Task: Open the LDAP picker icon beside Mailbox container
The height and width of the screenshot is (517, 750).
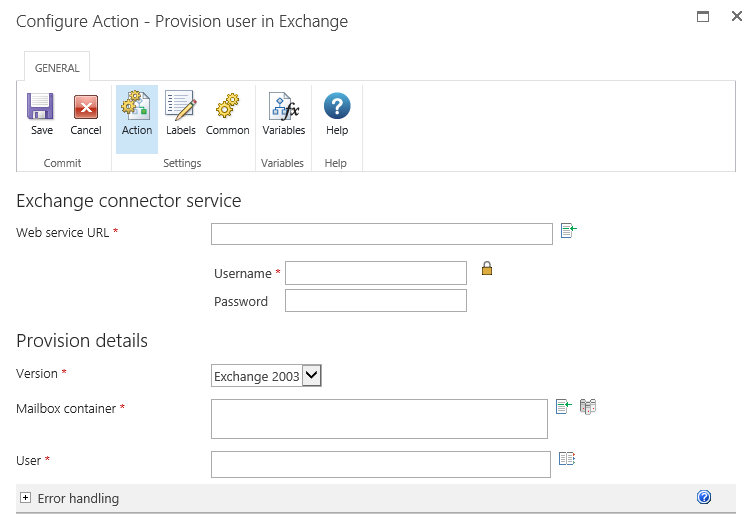Action: pyautogui.click(x=588, y=407)
